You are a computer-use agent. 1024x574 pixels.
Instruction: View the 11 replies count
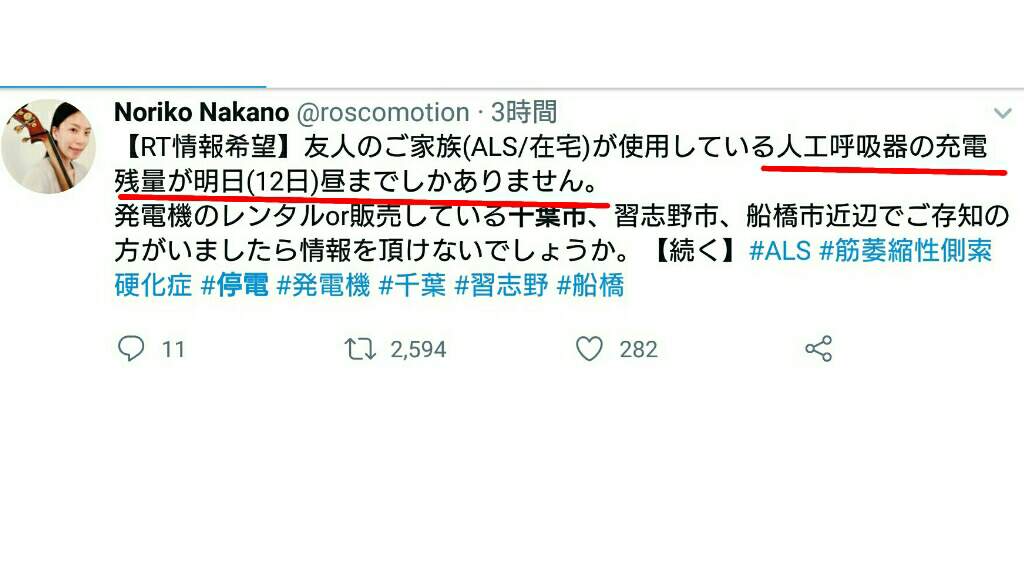coord(173,349)
